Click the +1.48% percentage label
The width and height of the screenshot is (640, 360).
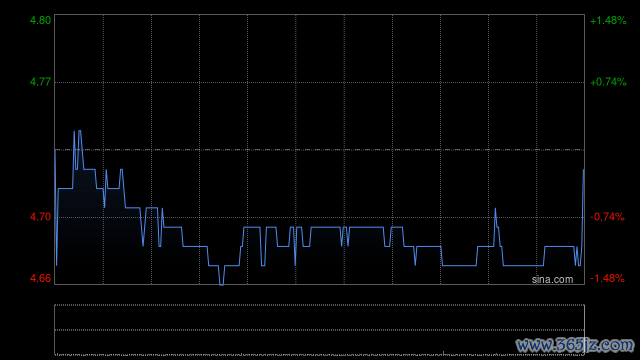click(608, 20)
